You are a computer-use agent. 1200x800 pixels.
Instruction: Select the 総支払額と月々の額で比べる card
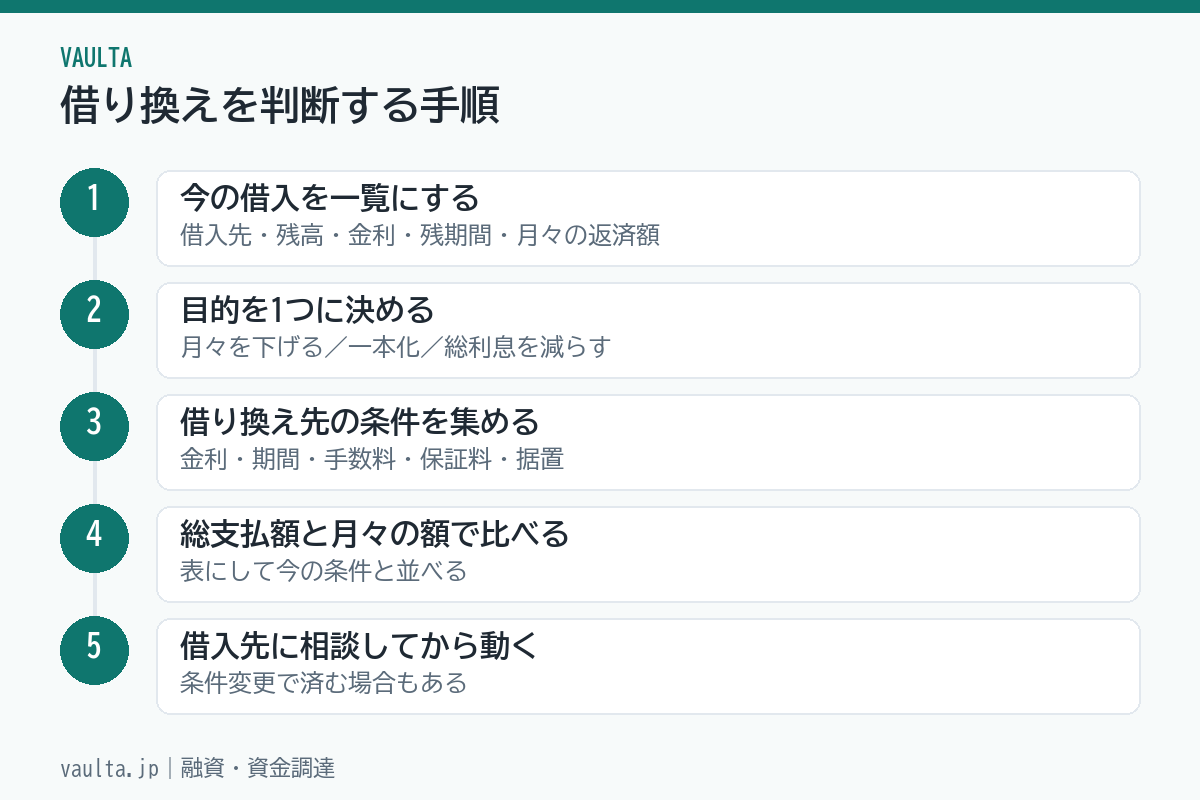click(x=648, y=554)
